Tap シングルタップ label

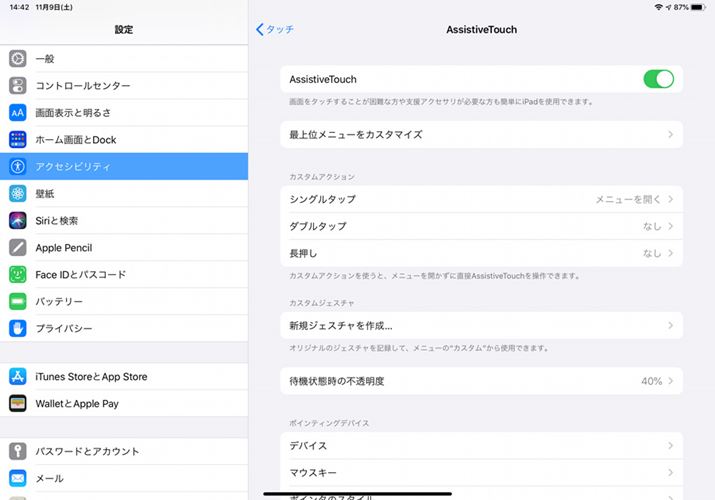[x=322, y=199]
